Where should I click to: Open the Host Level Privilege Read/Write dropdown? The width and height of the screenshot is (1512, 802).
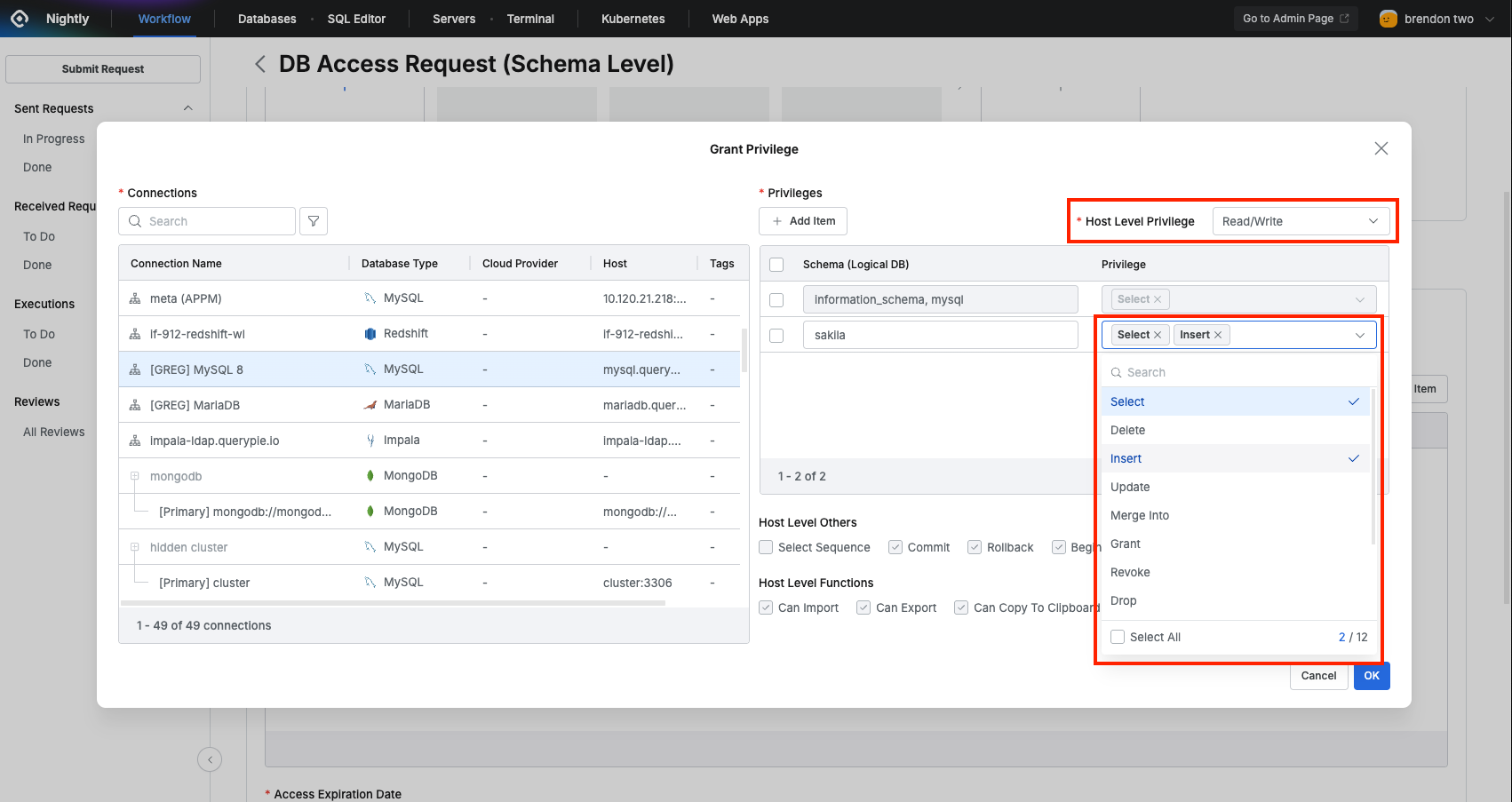click(1300, 221)
